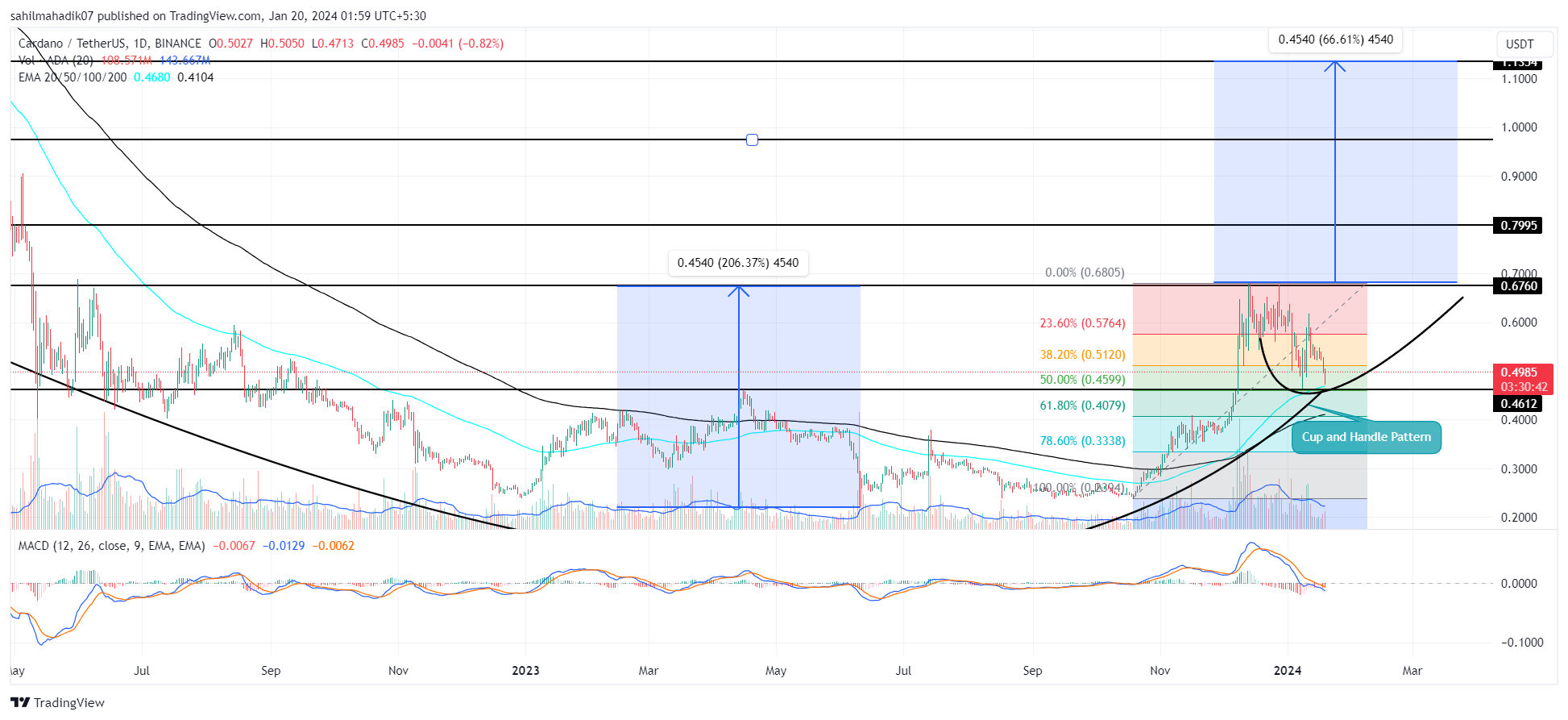The height and width of the screenshot is (720, 1568).
Task: Click the high price value H0.5050
Action: point(282,44)
